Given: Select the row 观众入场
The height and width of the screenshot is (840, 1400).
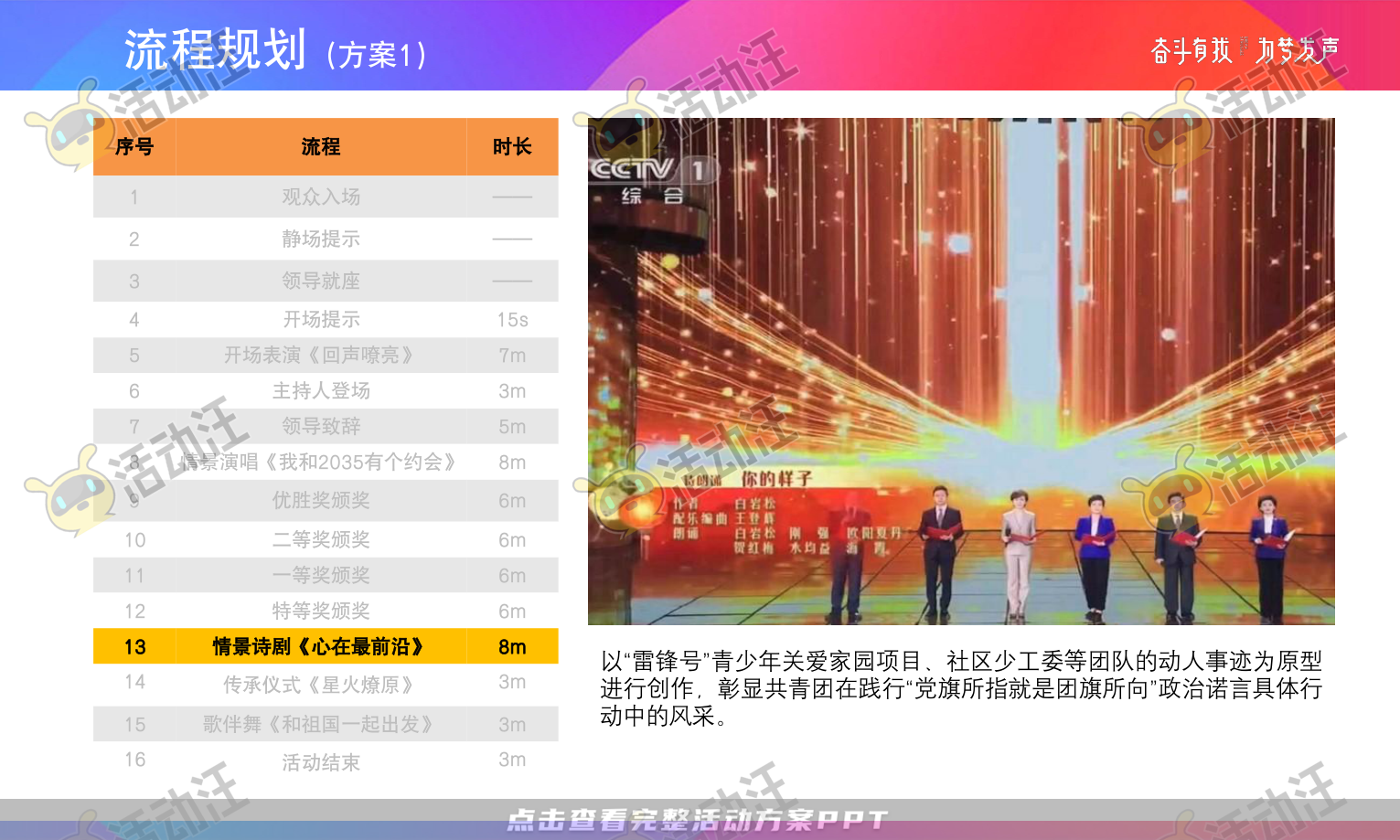Looking at the screenshot, I should (326, 197).
